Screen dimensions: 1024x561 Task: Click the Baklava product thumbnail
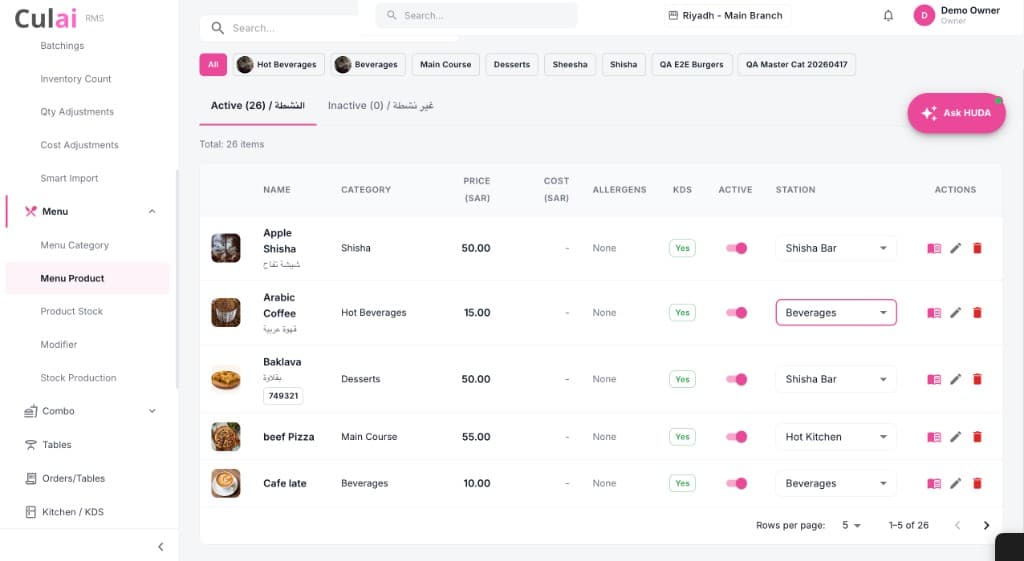pos(226,379)
